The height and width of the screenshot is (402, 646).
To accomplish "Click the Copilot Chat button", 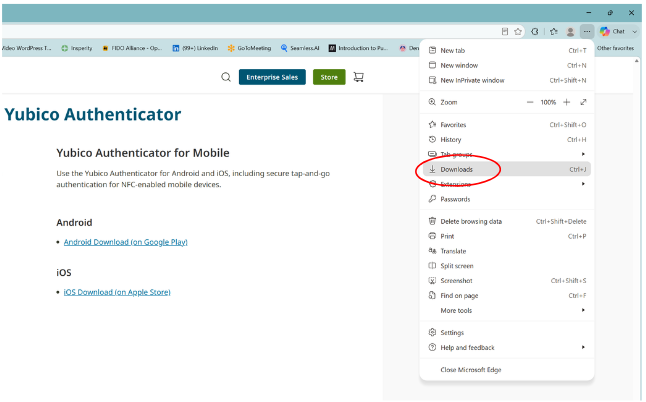I will 613,31.
